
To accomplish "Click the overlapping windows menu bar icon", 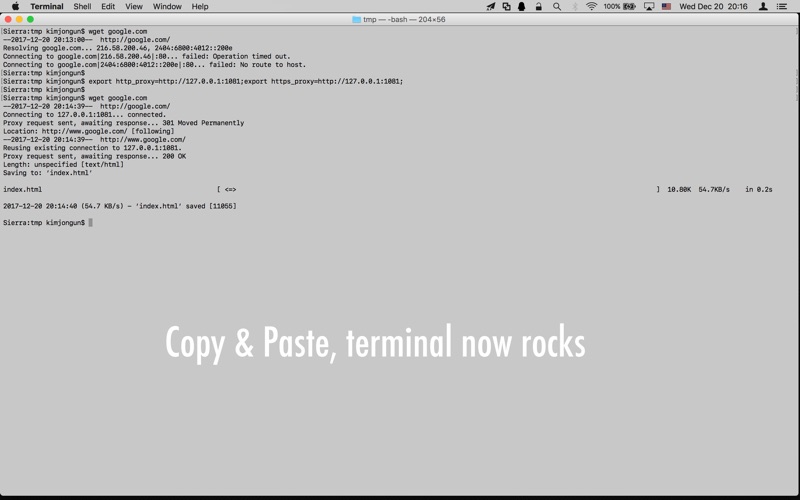I will [506, 7].
